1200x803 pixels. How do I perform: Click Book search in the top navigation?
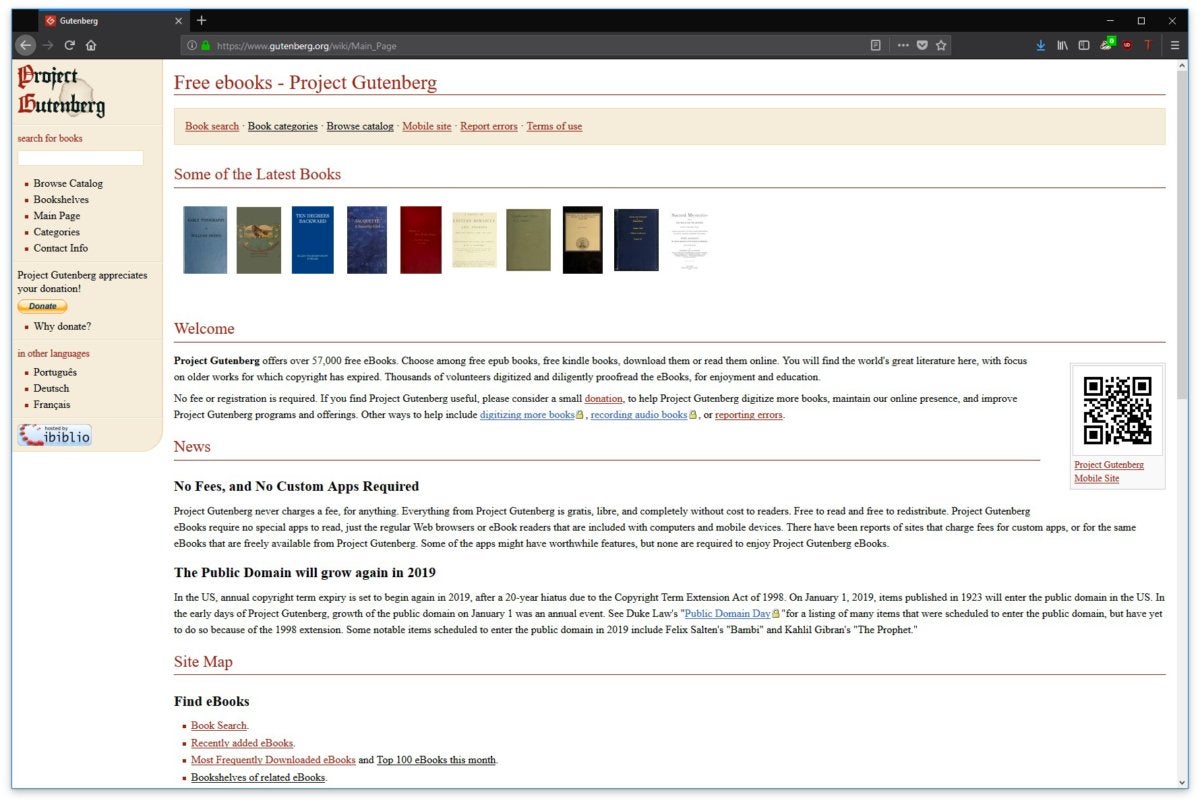click(212, 127)
